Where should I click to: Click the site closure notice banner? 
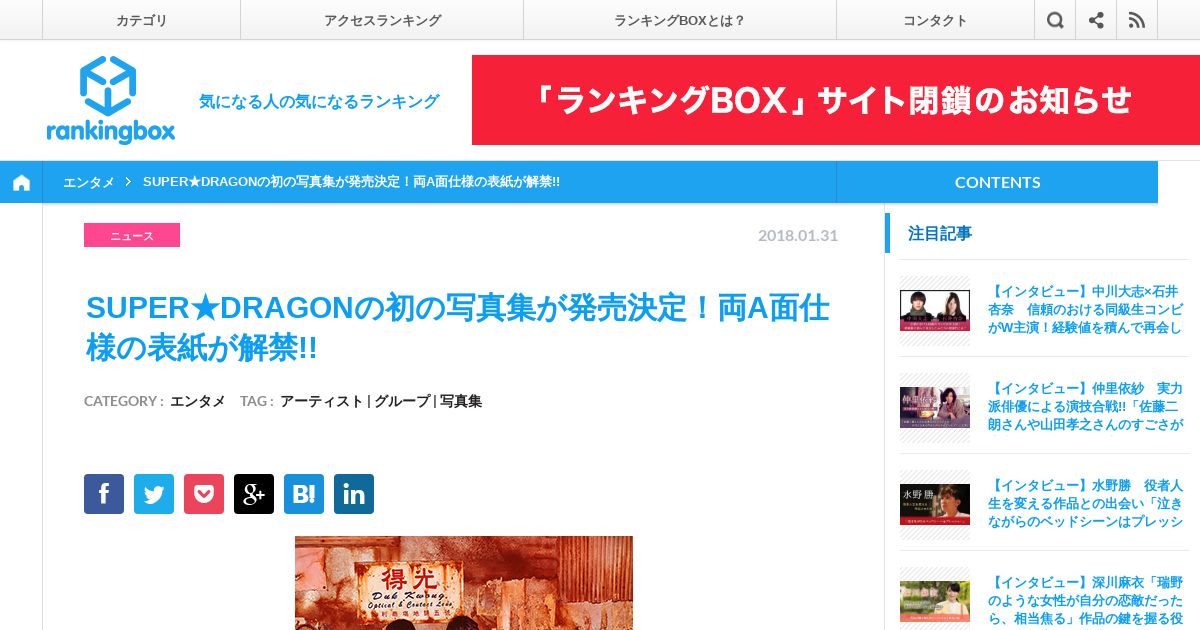pyautogui.click(x=836, y=100)
